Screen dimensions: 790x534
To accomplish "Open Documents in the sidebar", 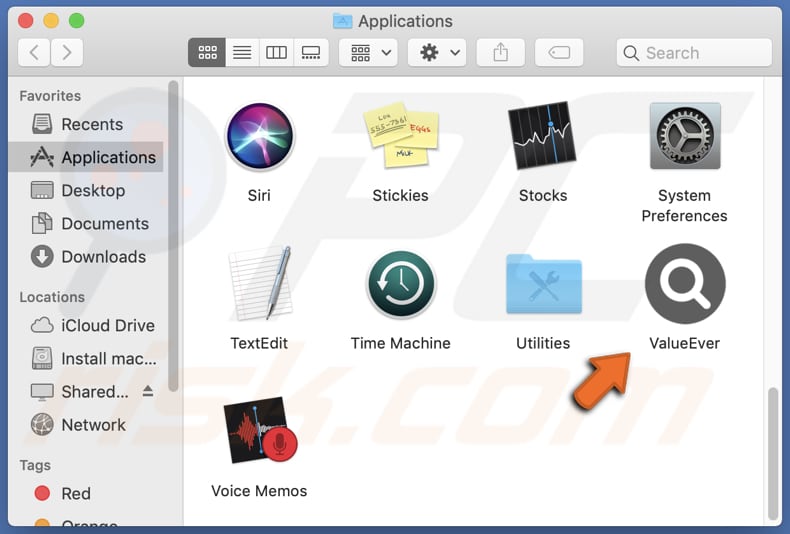I will (x=86, y=224).
